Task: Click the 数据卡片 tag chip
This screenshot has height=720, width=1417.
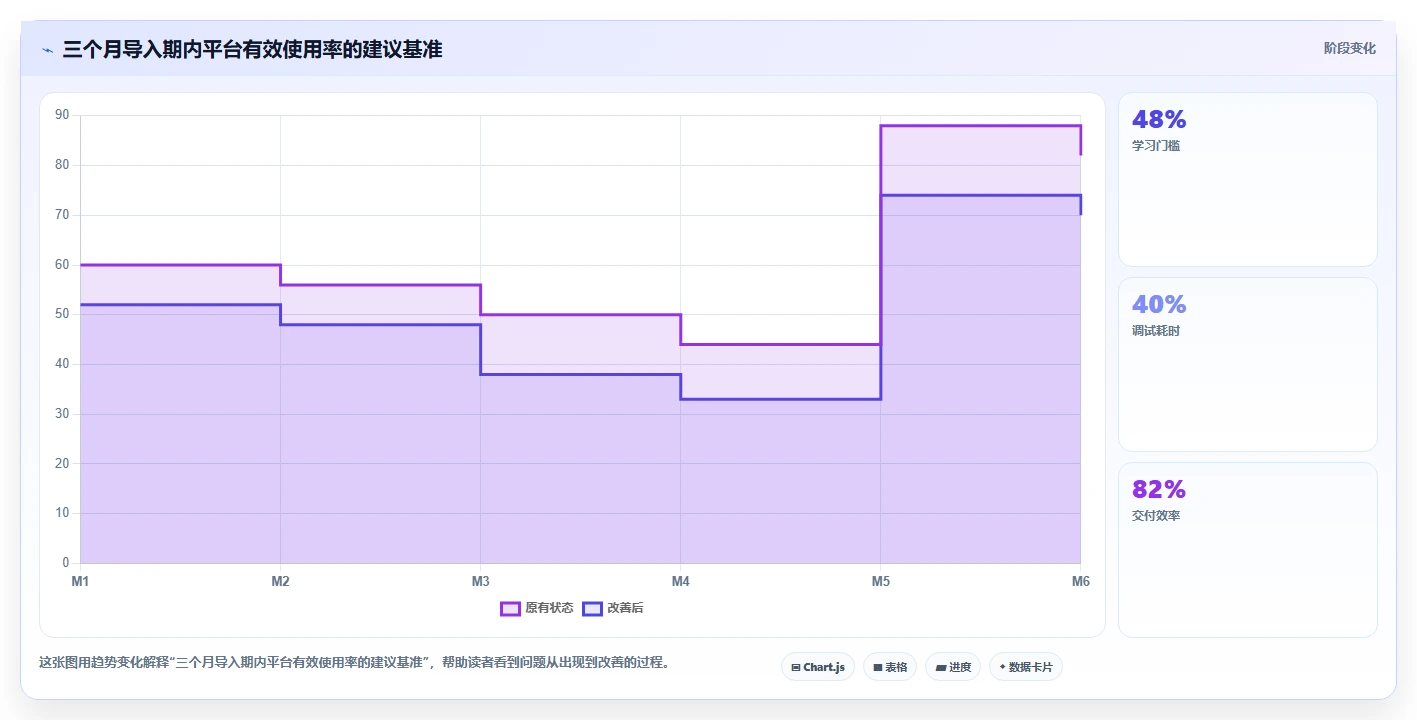Action: tap(1026, 667)
